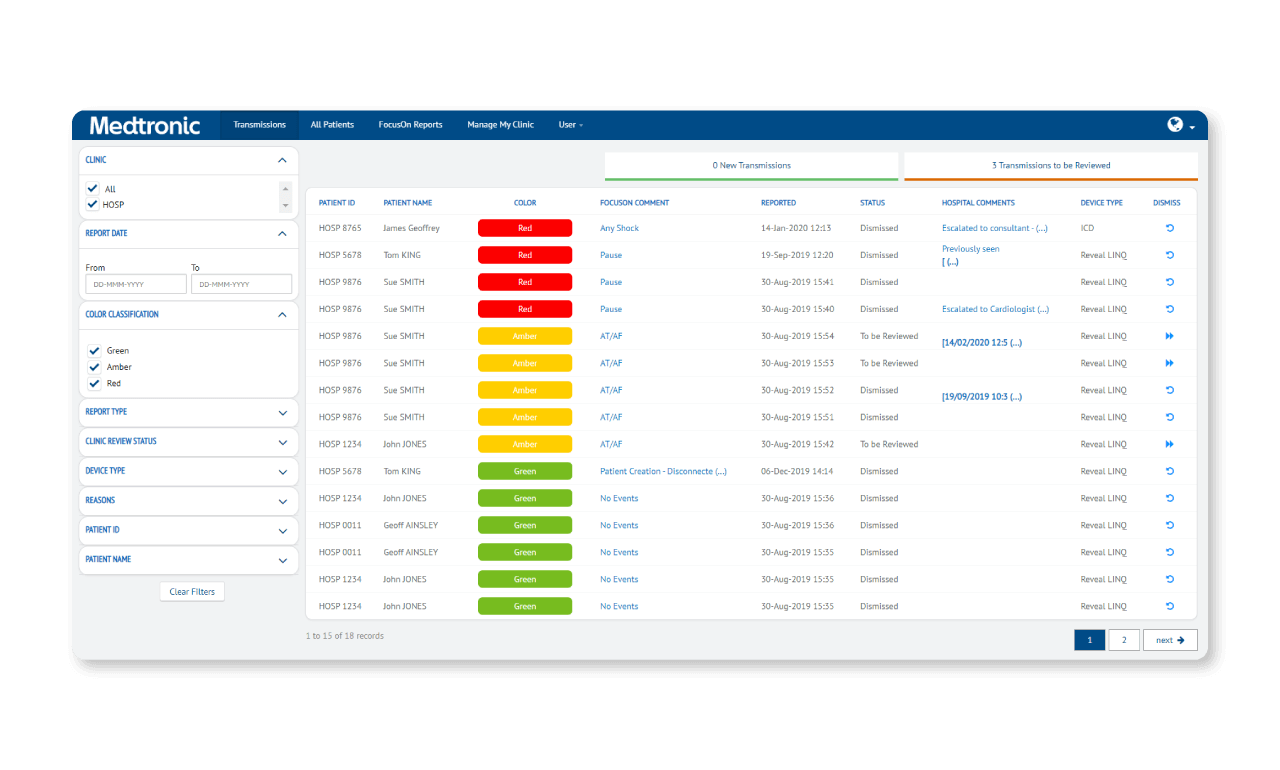Click undo dismiss icon on Geoff AINSLEY row
The height and width of the screenshot is (770, 1280).
(1169, 524)
